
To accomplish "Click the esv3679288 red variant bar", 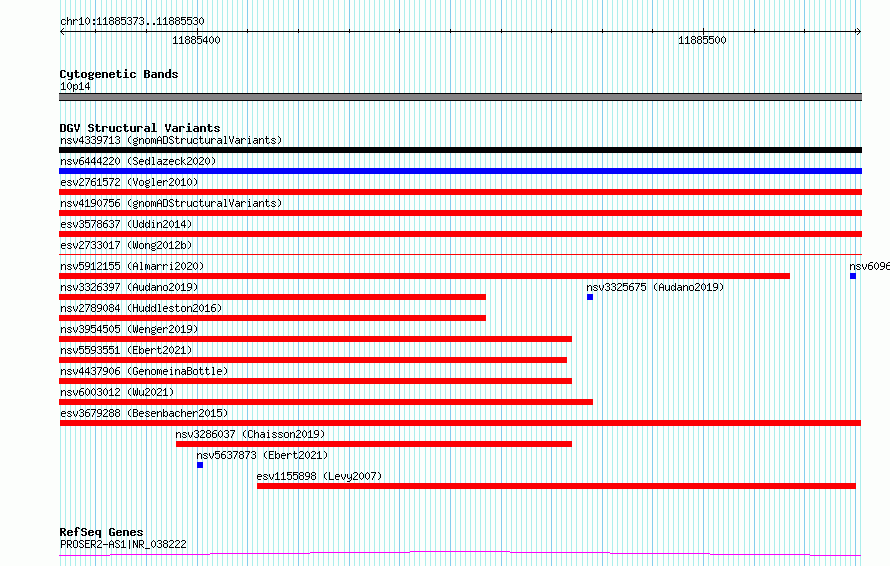I will (460, 423).
